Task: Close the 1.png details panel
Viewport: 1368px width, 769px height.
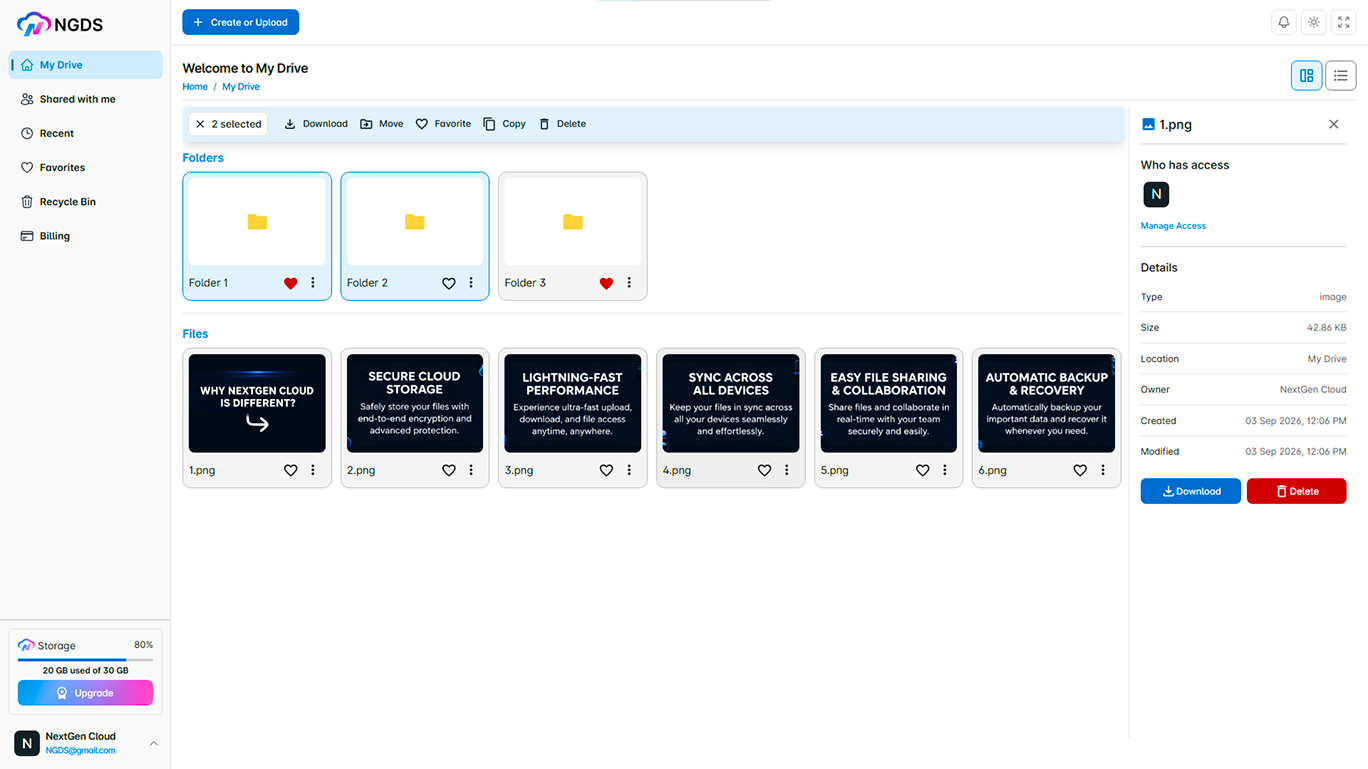Action: click(x=1333, y=124)
